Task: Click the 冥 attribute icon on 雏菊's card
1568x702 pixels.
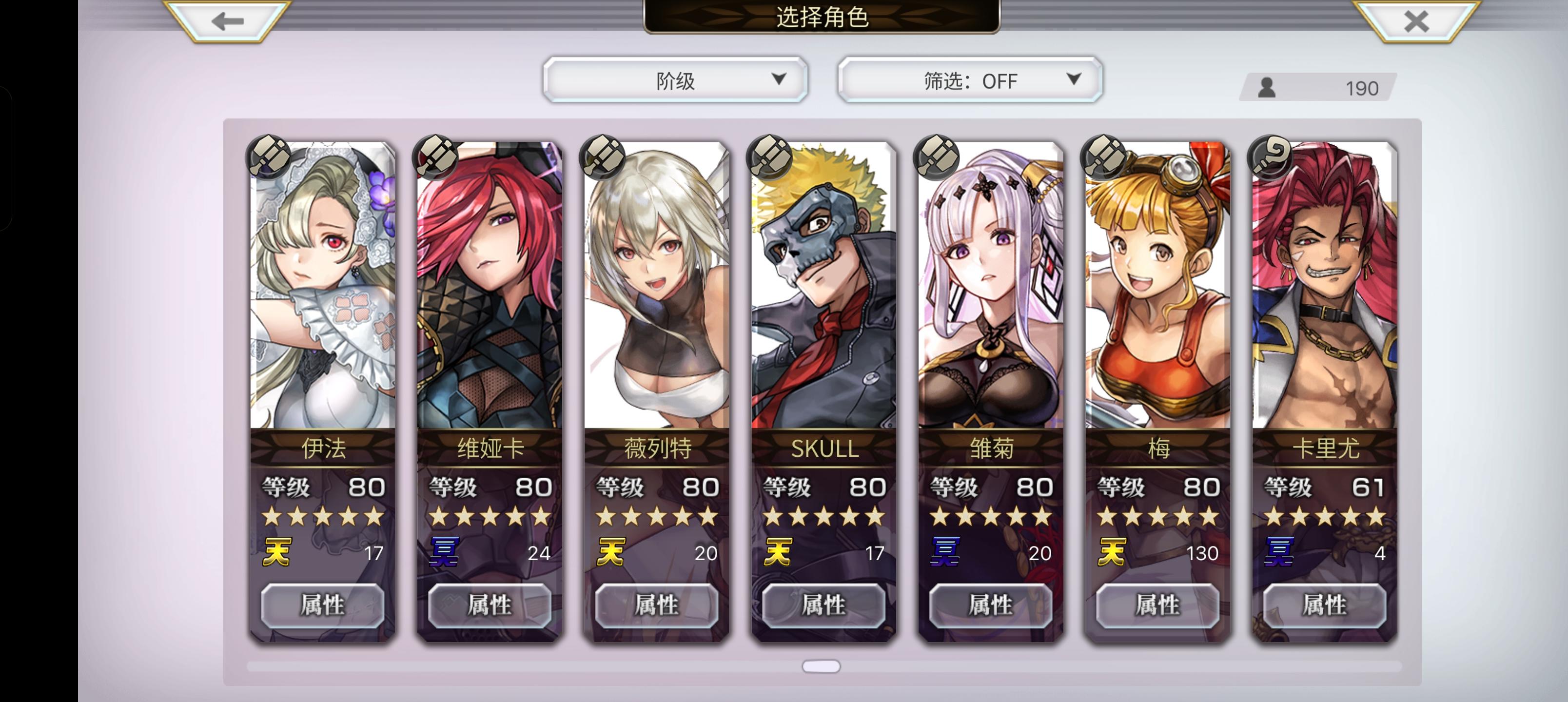Action: (x=945, y=552)
